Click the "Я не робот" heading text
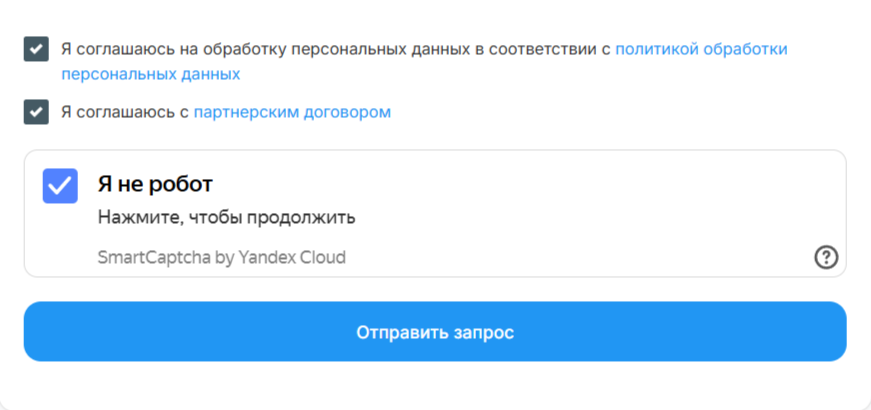Screen dimensions: 871x410 (155, 185)
